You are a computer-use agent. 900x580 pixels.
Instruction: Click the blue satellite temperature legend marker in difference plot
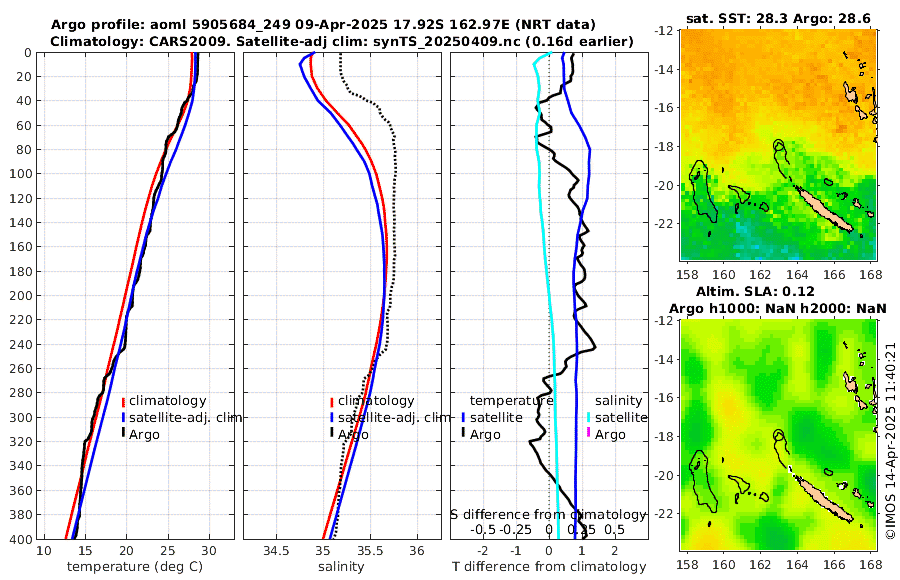463,418
